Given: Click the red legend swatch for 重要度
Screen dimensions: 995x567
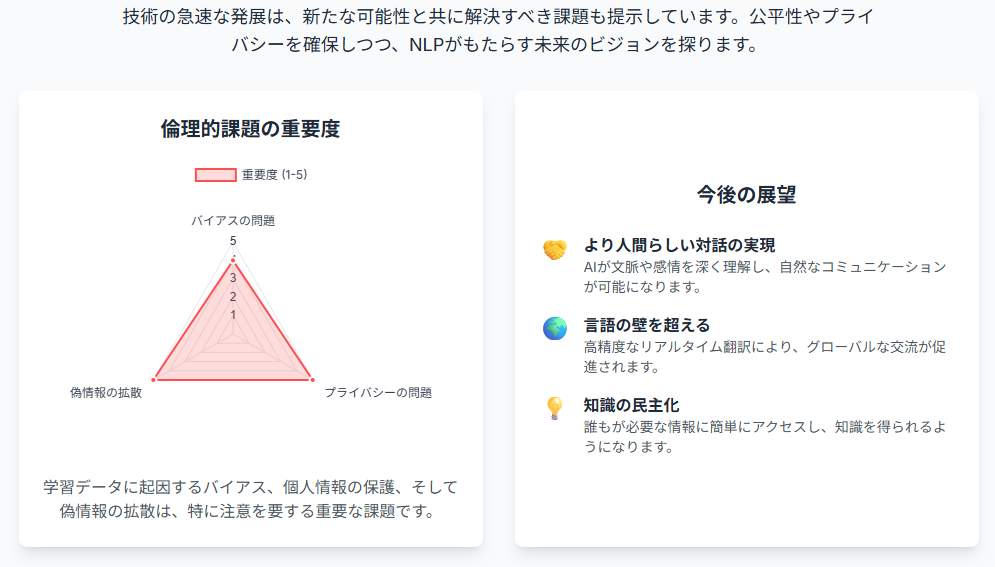Looking at the screenshot, I should [215, 175].
